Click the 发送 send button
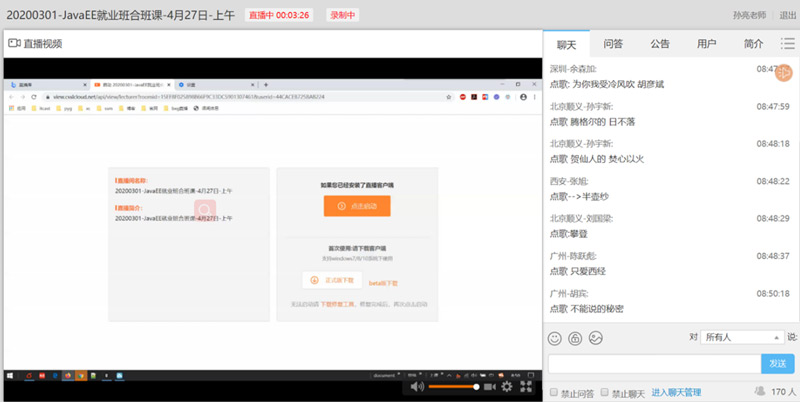Viewport: 800px width, 402px height. pos(777,363)
